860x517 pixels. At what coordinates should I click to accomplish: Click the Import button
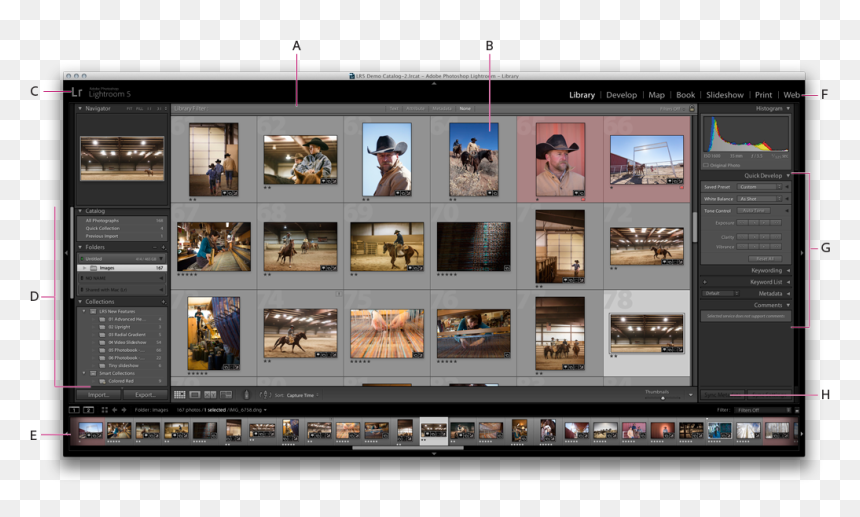coord(98,395)
